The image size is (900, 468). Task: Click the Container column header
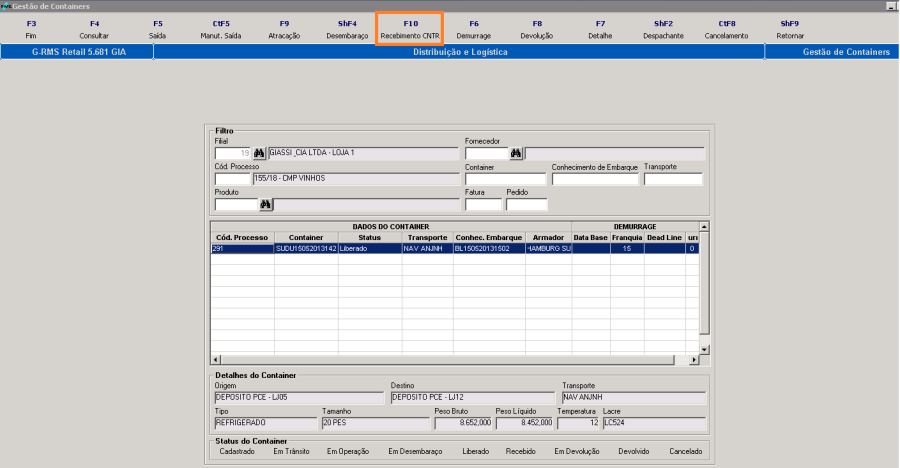307,238
